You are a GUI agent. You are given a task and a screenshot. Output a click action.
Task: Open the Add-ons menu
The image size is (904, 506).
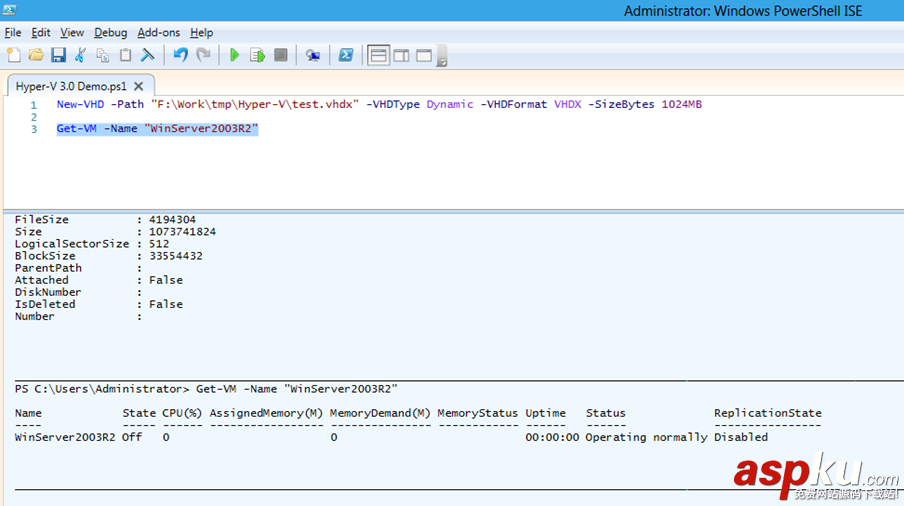click(x=159, y=33)
